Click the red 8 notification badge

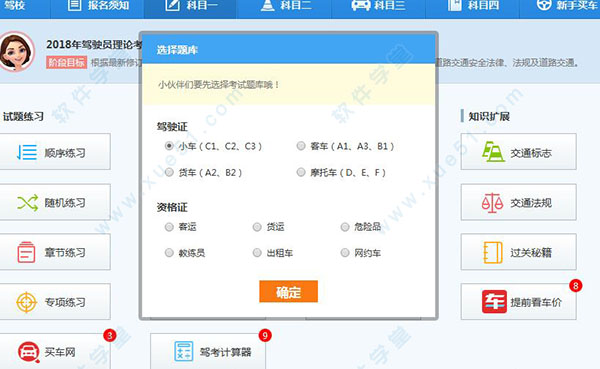tap(576, 286)
